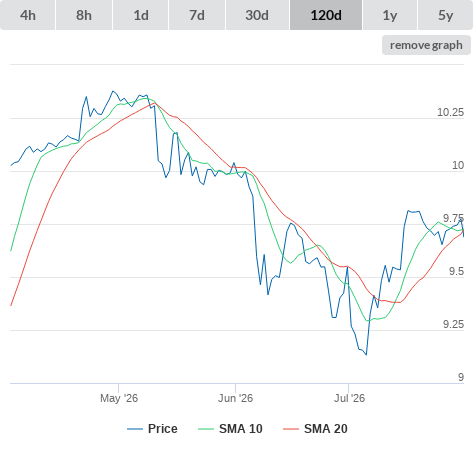
Task: Click the active 120d range tab
Action: (x=326, y=15)
